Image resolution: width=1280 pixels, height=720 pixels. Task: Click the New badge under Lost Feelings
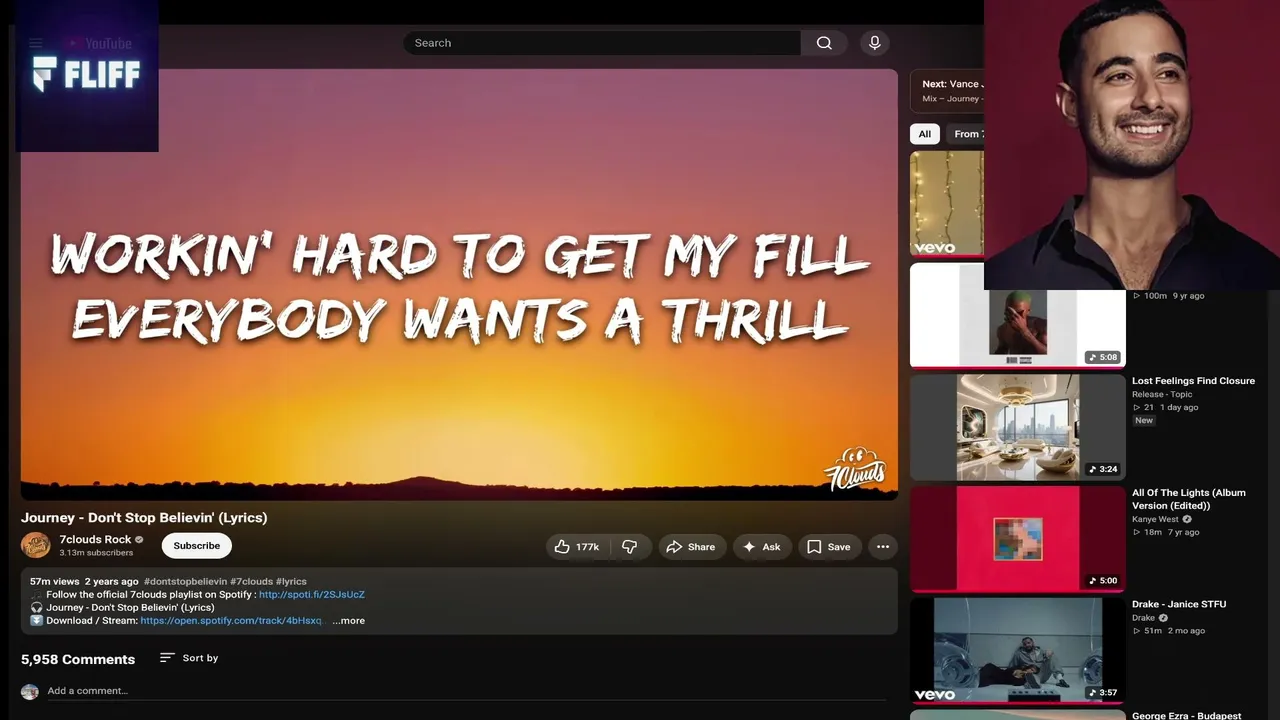pos(1144,421)
